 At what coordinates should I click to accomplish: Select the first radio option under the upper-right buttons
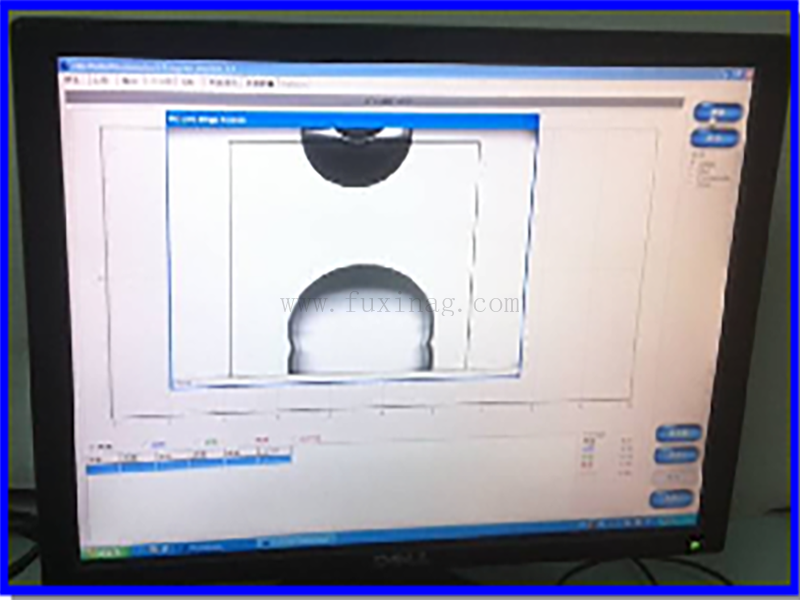694,160
